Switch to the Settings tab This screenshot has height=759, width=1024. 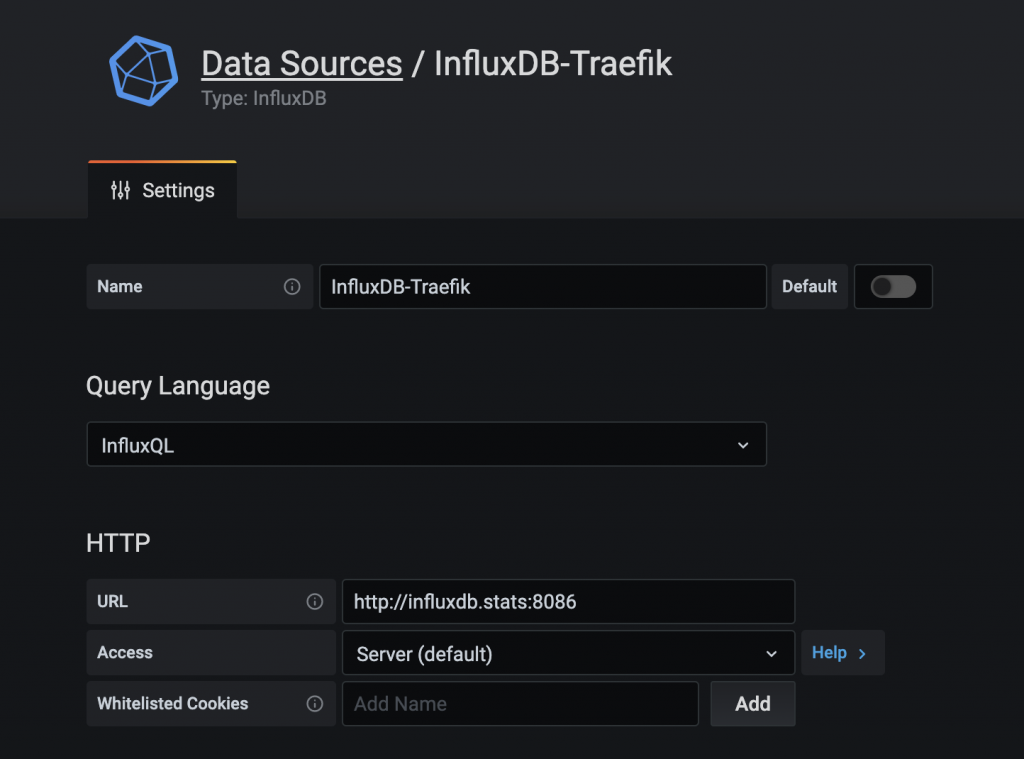pos(163,190)
